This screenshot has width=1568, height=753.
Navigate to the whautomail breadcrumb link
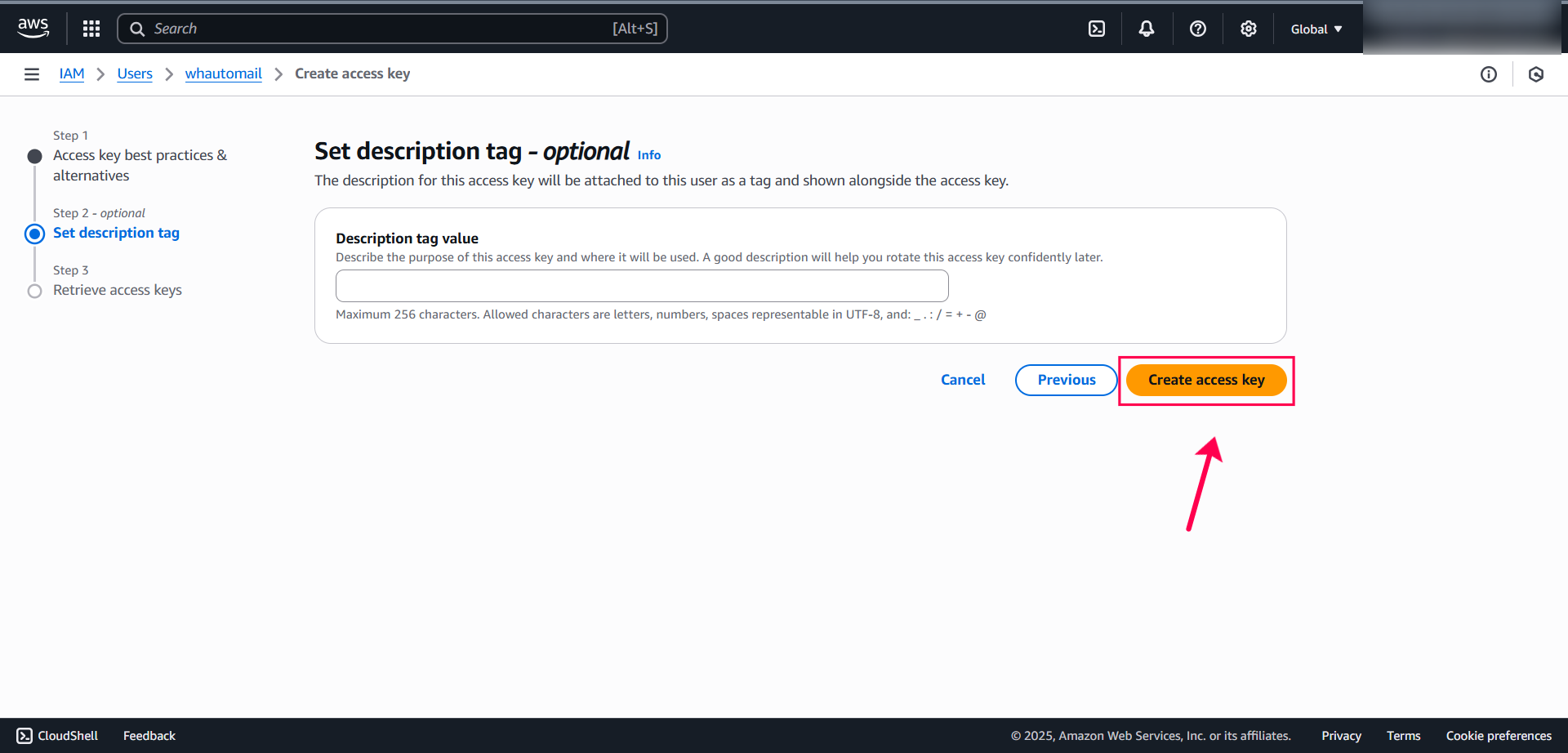point(223,74)
